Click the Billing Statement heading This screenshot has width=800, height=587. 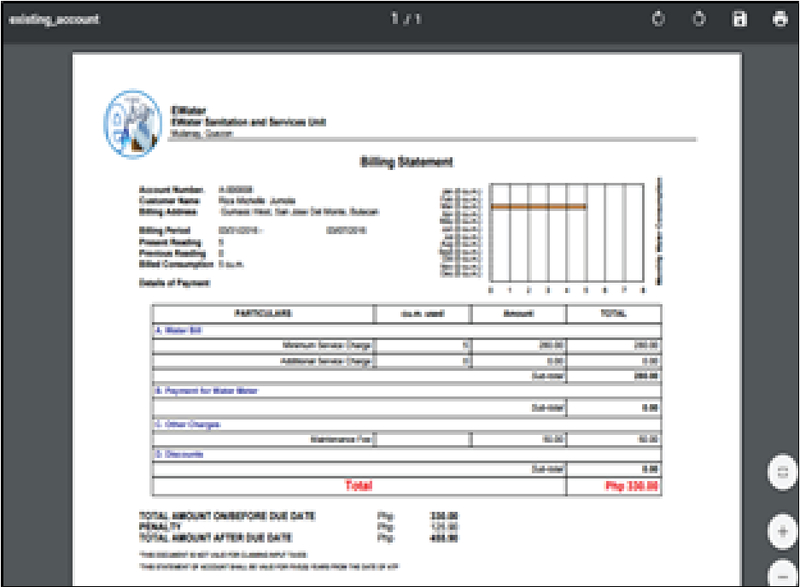point(406,161)
